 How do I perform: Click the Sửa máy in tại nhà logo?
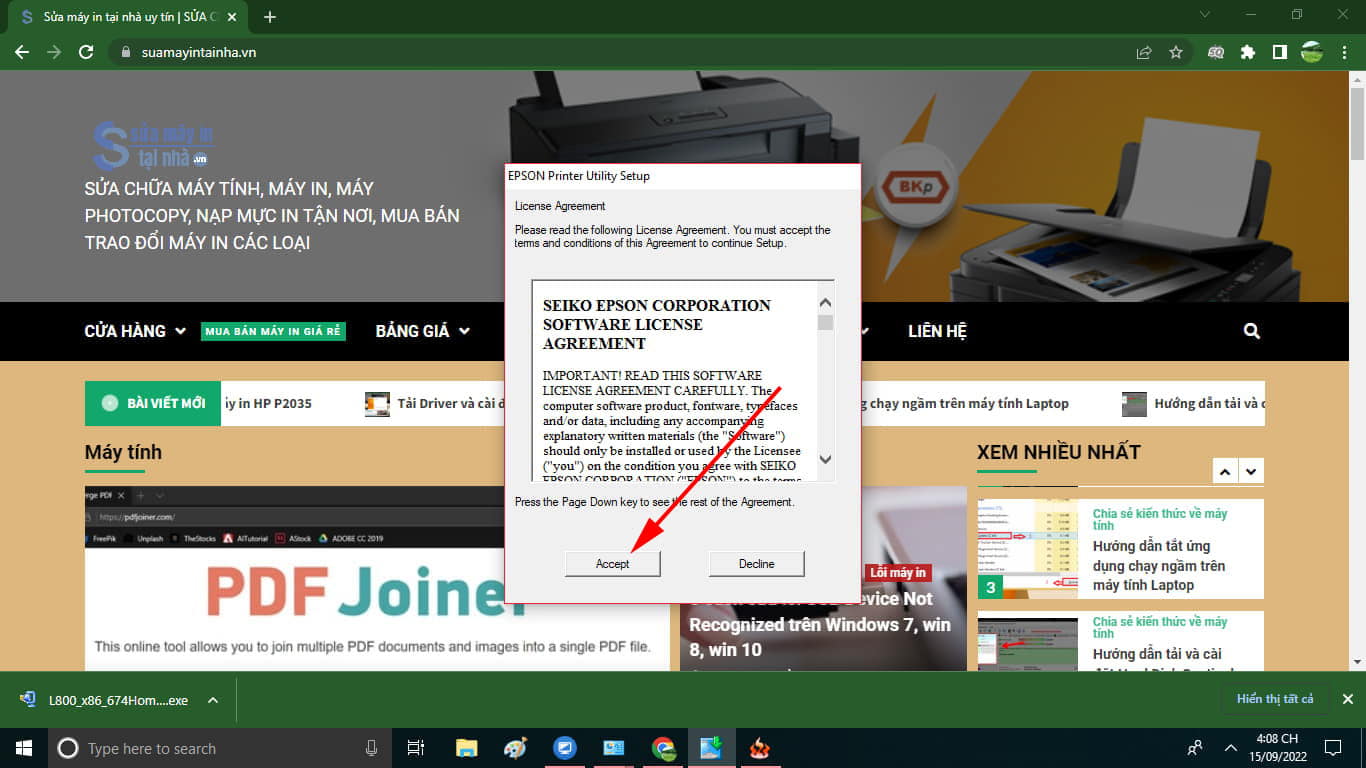[x=152, y=146]
